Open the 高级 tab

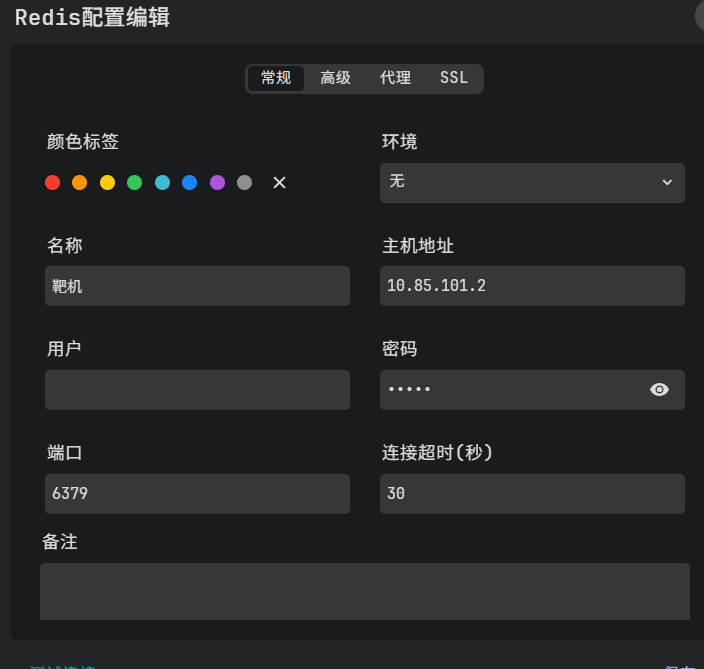335,79
